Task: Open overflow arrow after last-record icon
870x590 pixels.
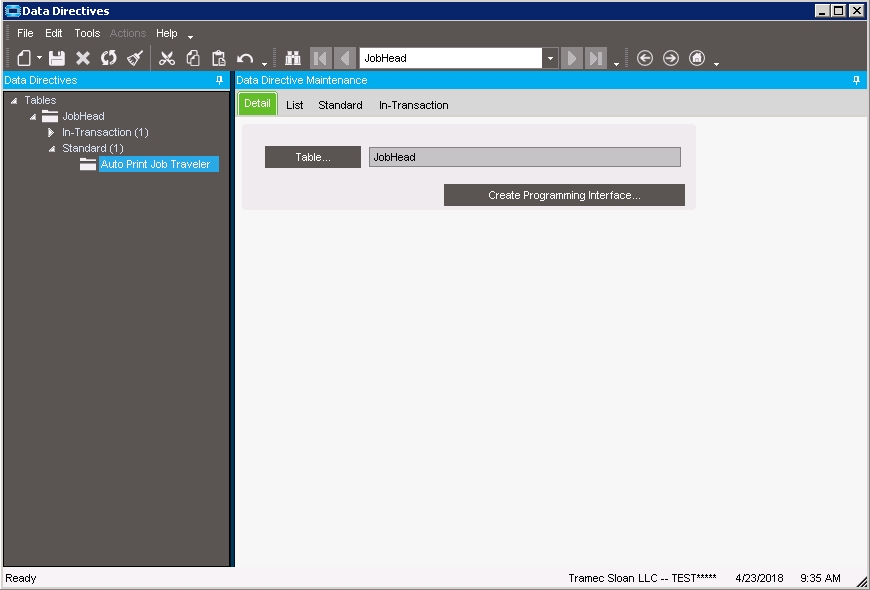Action: (616, 64)
